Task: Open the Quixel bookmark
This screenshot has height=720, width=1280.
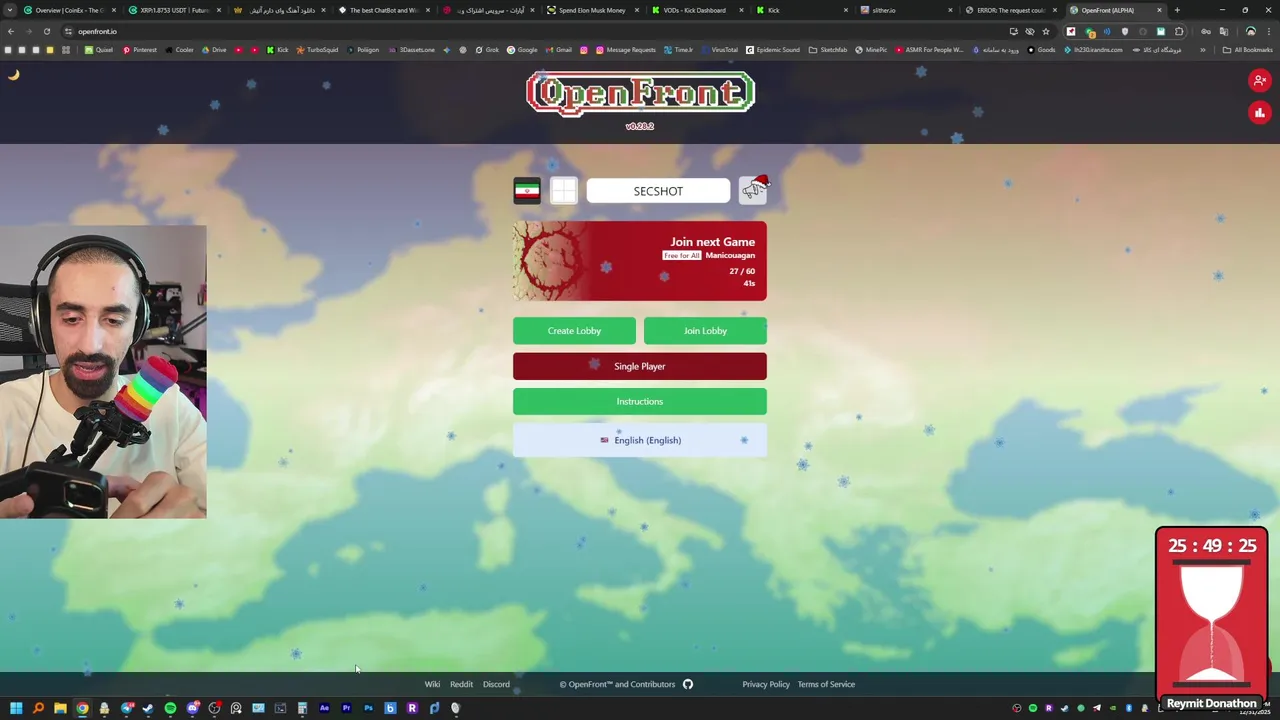Action: 99,50
